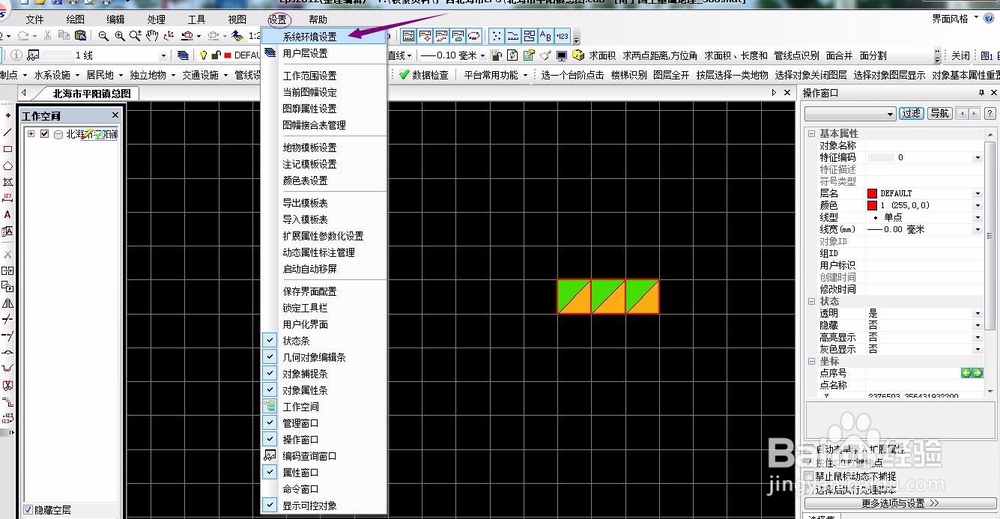Toggle the 隐藏空层 checkbox
The width and height of the screenshot is (1000, 519).
(x=28, y=509)
